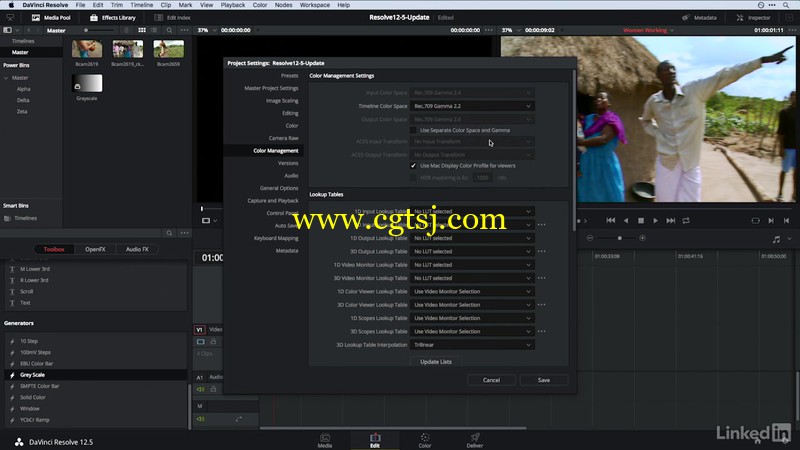Open 3D Output LUT options ellipsis
Viewport: 800px width, 450px height.
(542, 252)
